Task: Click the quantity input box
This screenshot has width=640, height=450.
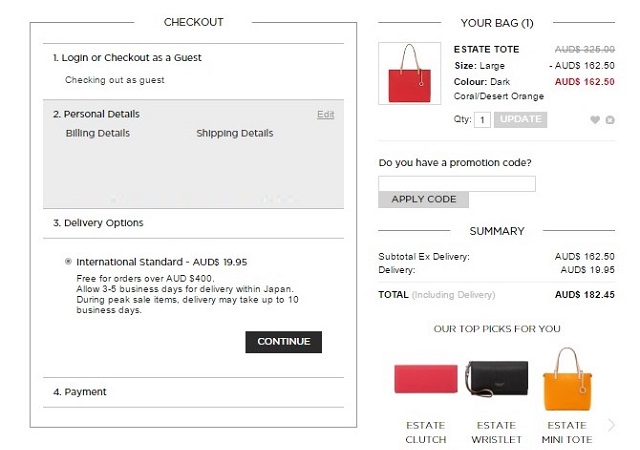Action: 483,120
